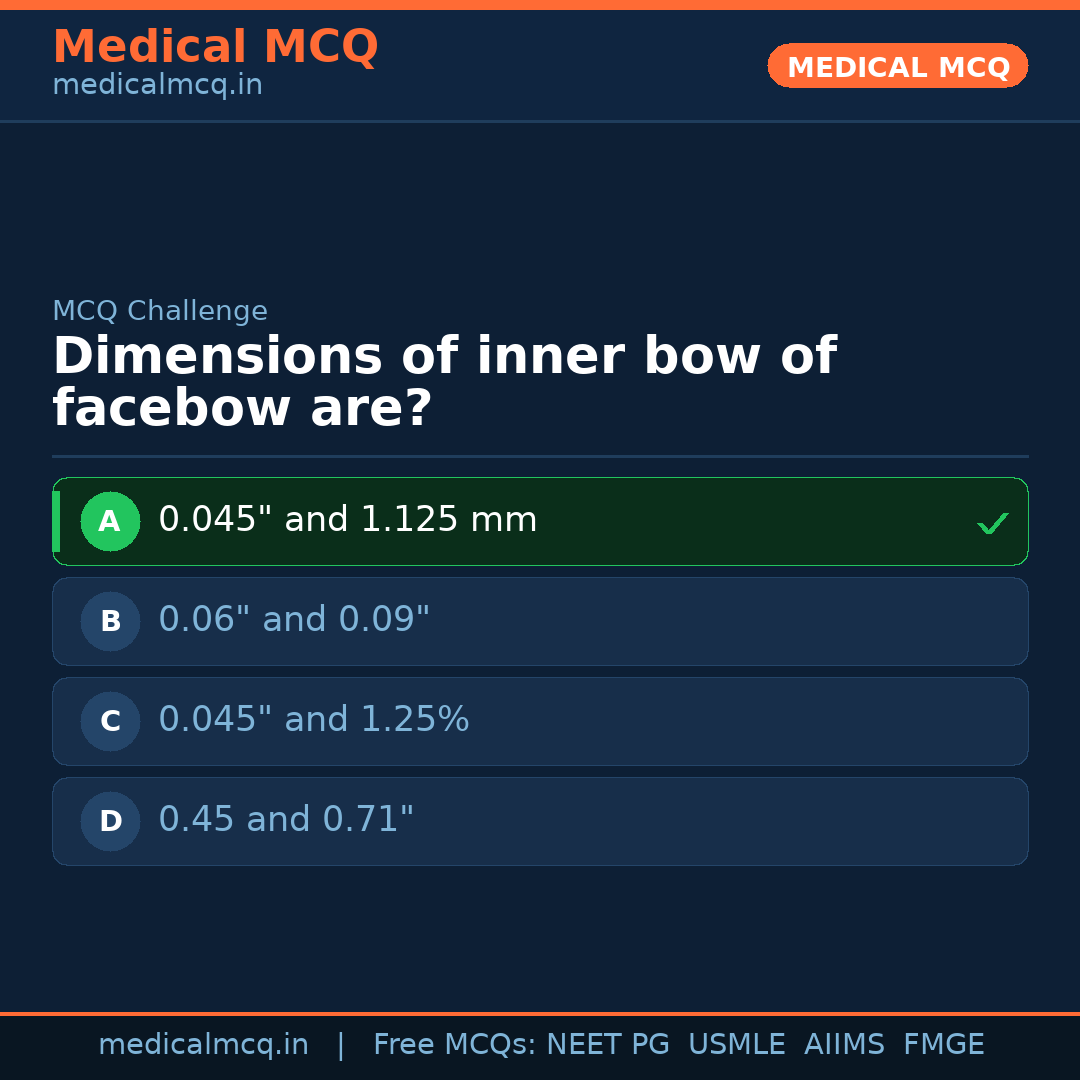The image size is (1080, 1080).
Task: Select the B circle badge
Action: (110, 621)
